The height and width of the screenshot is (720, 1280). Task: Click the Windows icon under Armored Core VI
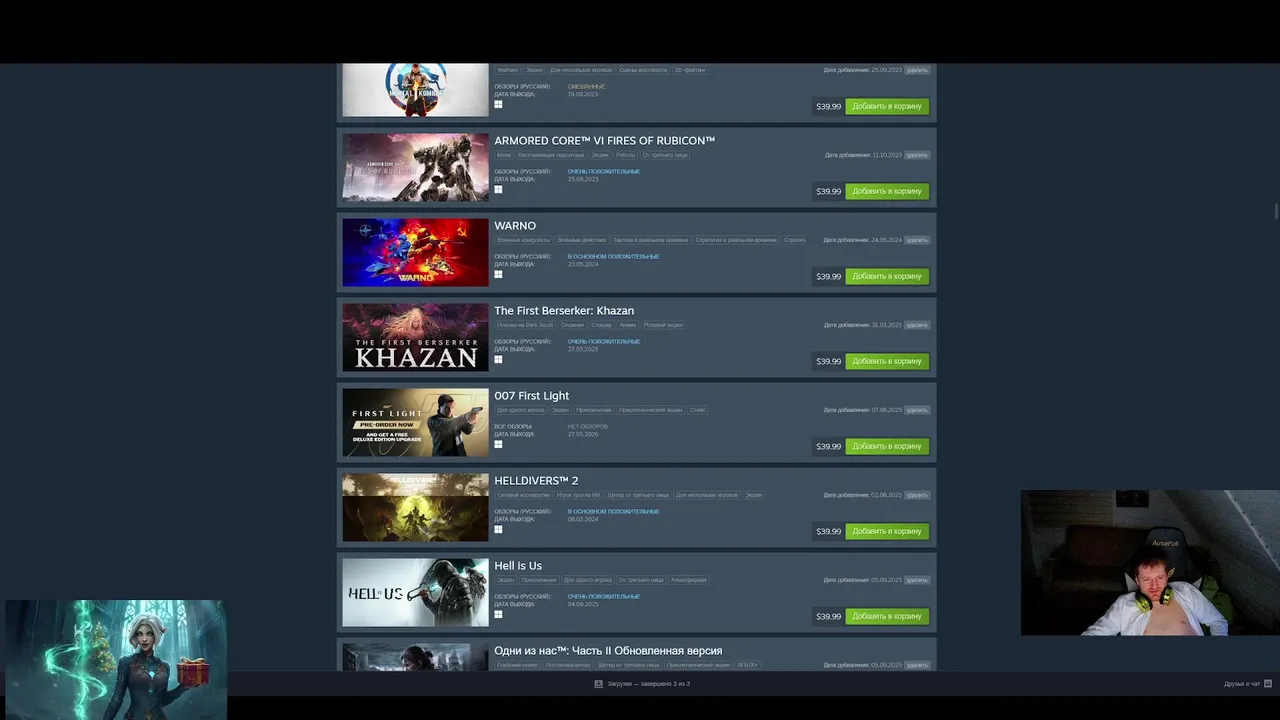click(x=498, y=189)
